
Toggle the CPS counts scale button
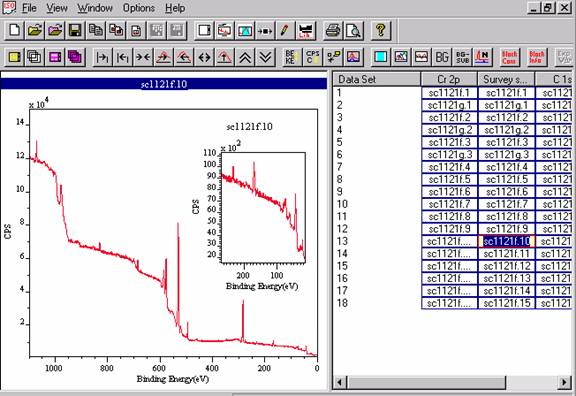(x=313, y=57)
